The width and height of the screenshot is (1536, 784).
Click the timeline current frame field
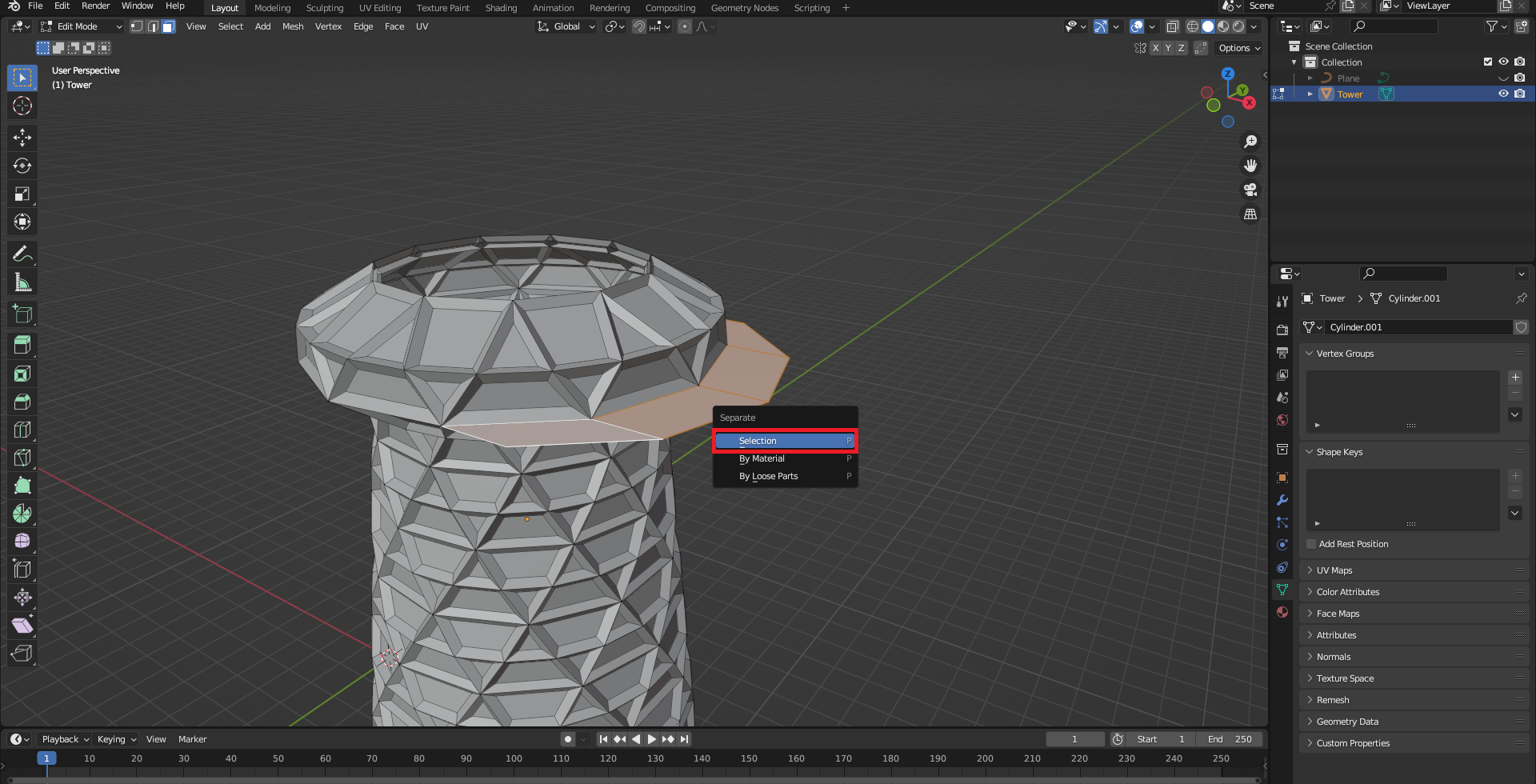(1074, 739)
